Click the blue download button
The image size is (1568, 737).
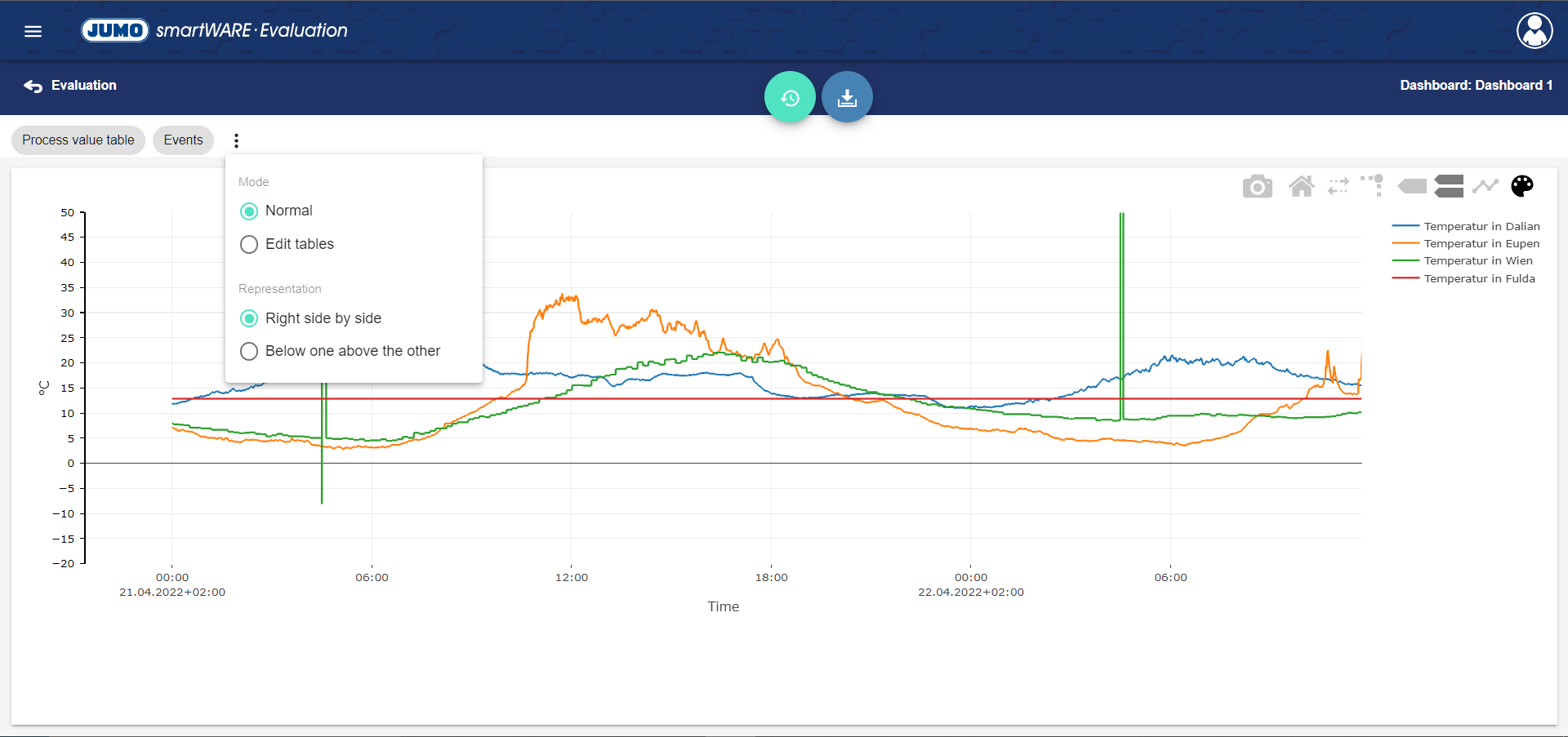click(x=847, y=97)
